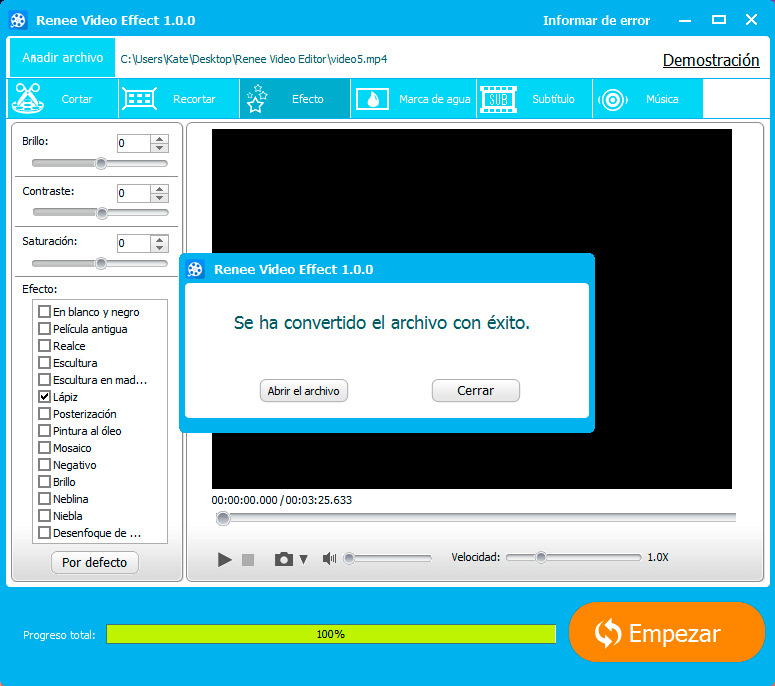Toggle the Escultura effect checkbox
The width and height of the screenshot is (775, 686).
[44, 363]
